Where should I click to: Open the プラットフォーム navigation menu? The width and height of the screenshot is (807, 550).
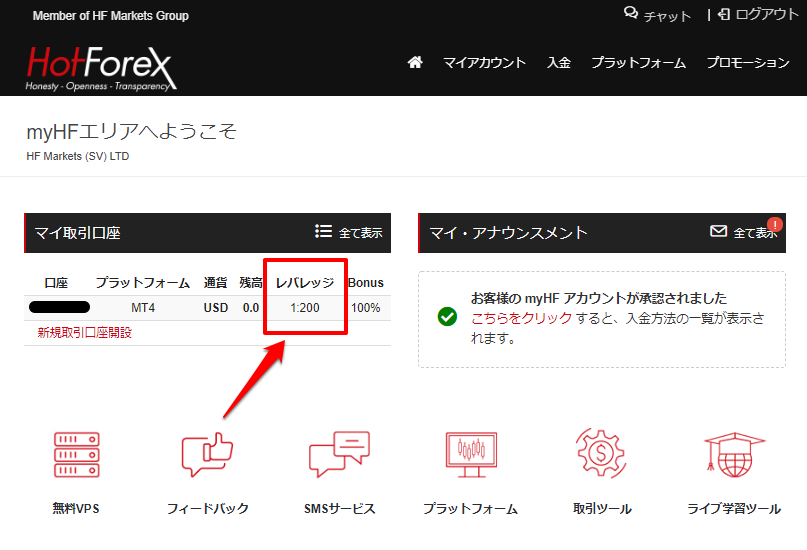click(638, 63)
